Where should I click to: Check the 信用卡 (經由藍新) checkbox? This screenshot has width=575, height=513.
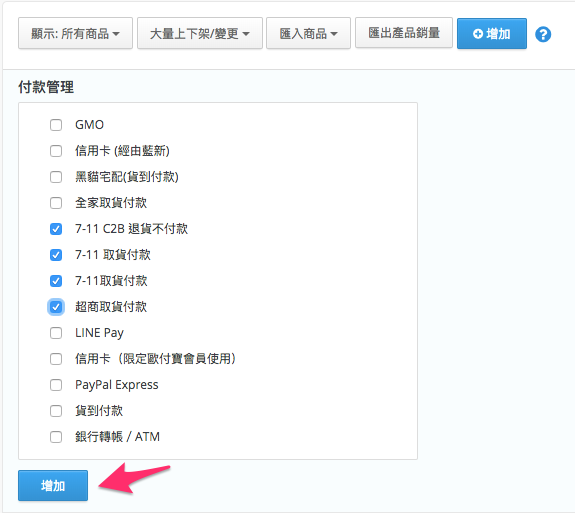point(56,151)
